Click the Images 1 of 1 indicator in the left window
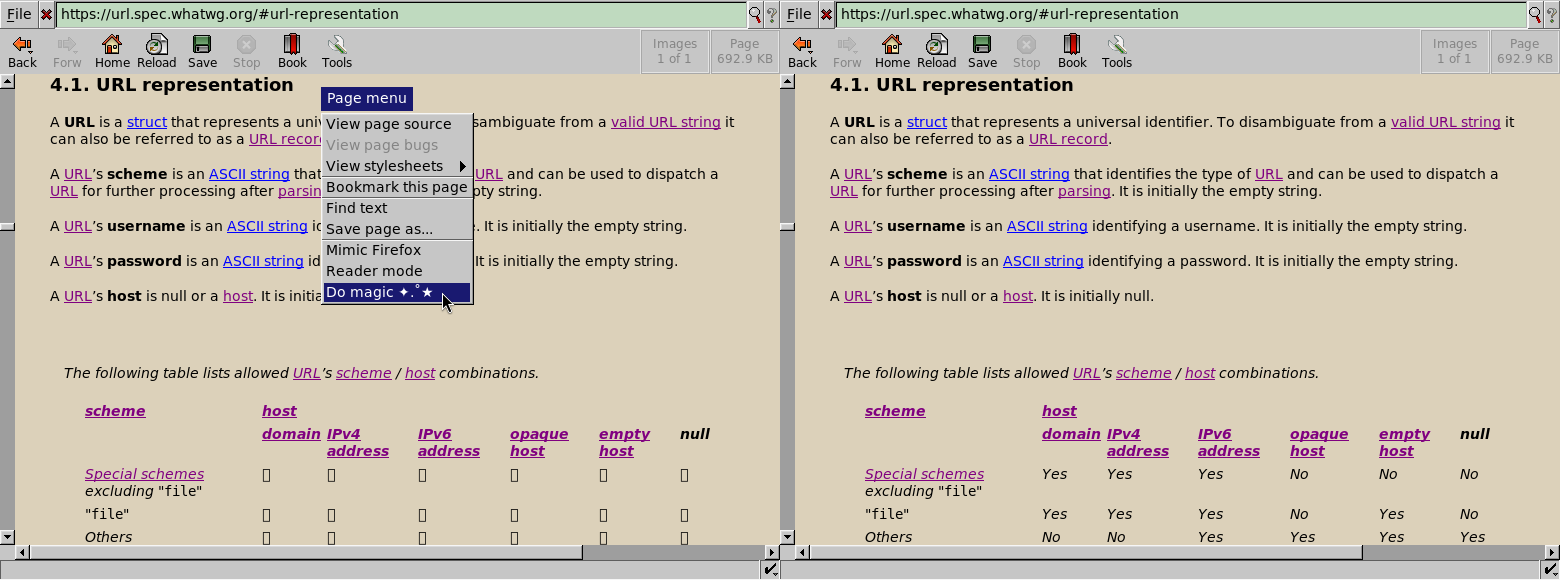1560x580 pixels. [x=674, y=51]
